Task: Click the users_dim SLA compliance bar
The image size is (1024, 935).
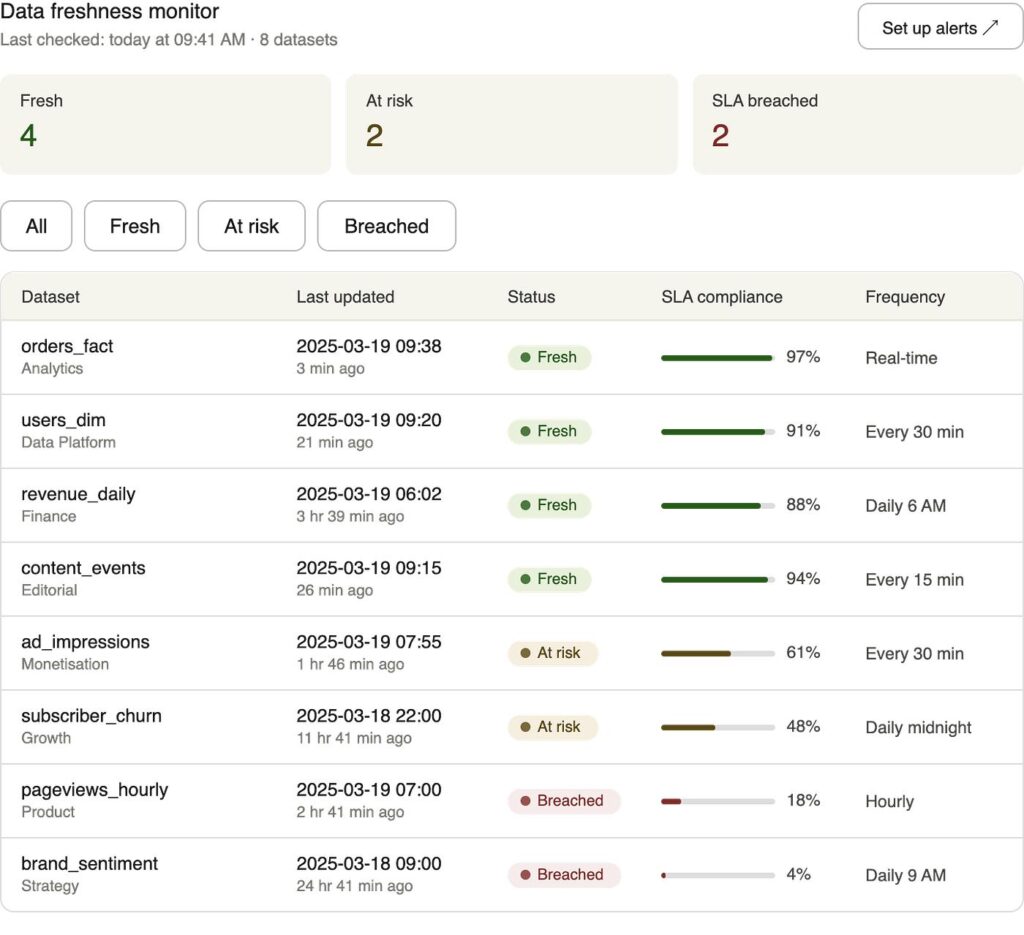Action: pyautogui.click(x=718, y=432)
